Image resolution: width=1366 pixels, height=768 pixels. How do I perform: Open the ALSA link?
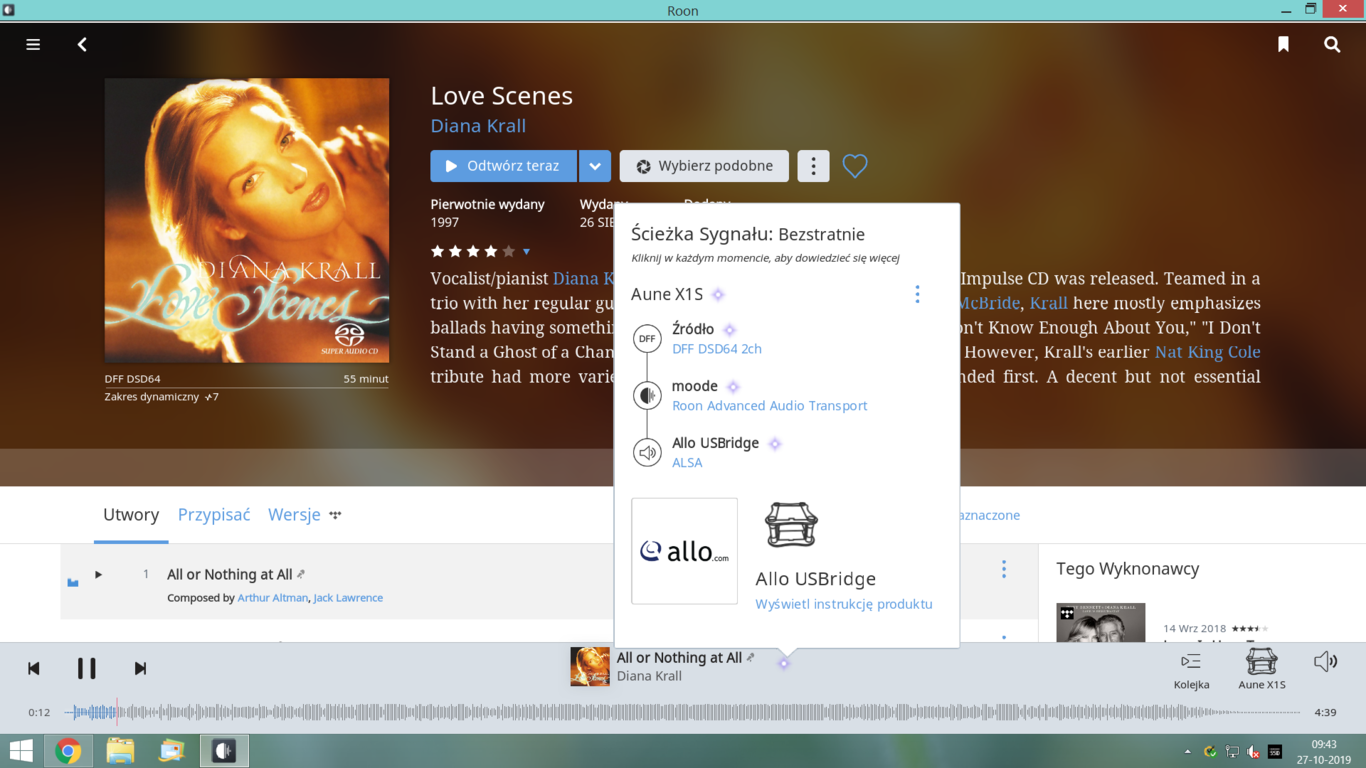point(687,463)
